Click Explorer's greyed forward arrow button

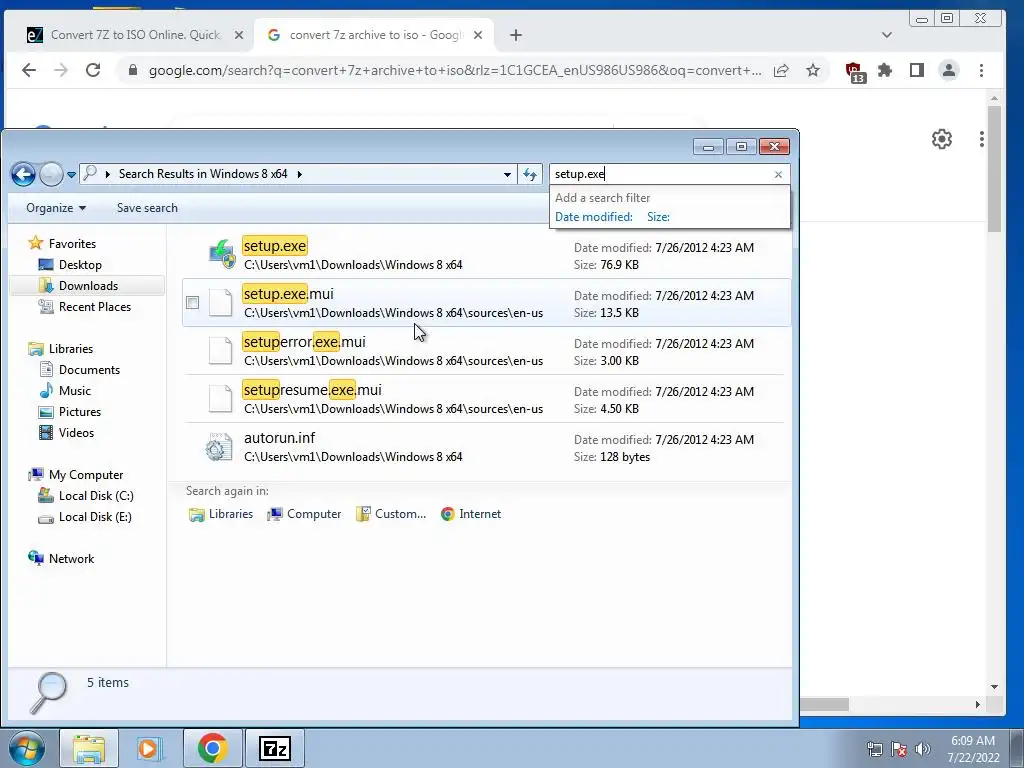[x=51, y=174]
